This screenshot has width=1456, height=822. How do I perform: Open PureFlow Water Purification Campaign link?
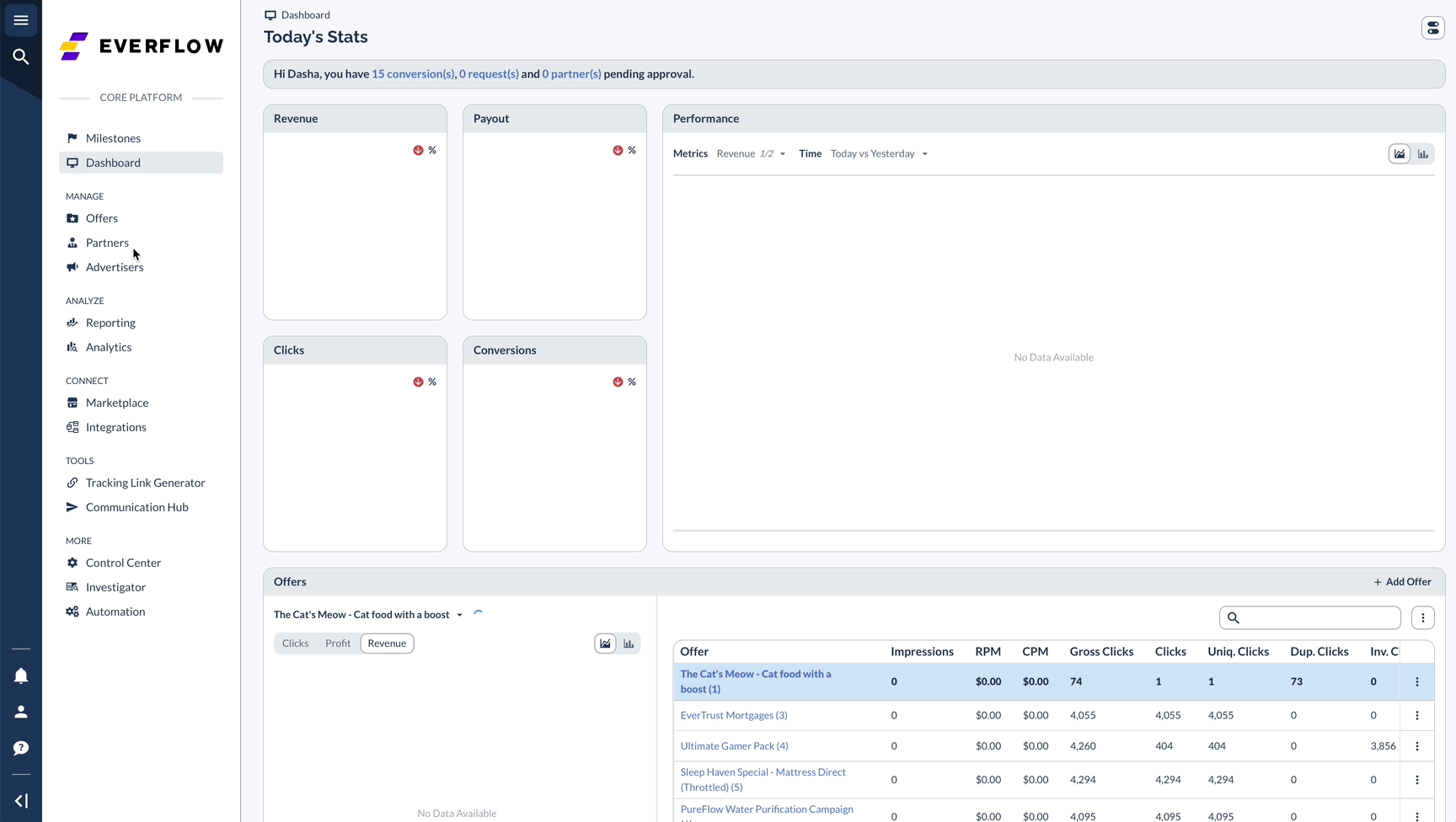click(767, 809)
